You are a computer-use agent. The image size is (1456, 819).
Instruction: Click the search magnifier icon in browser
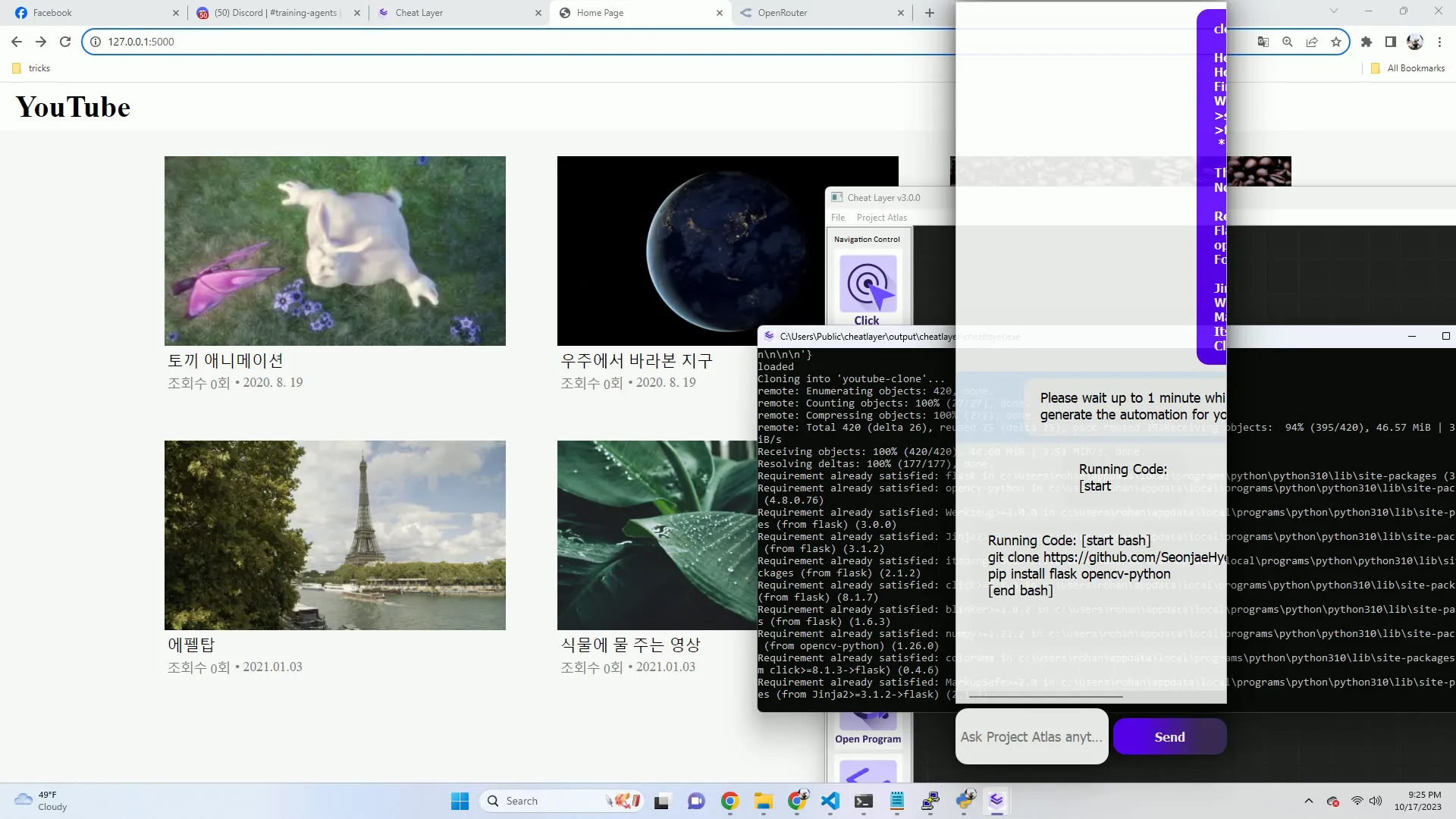1288,41
